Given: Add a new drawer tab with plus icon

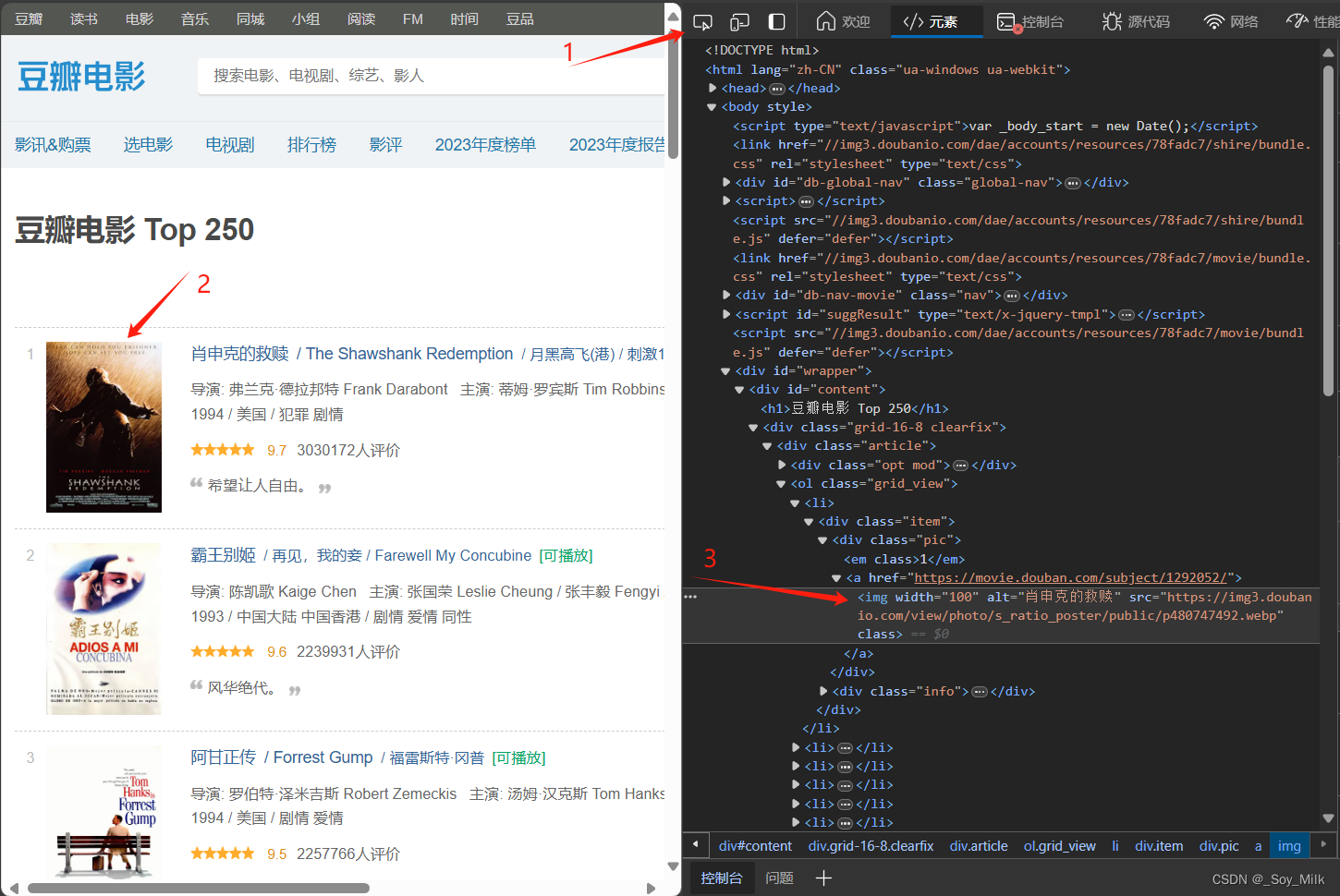Looking at the screenshot, I should [x=823, y=878].
